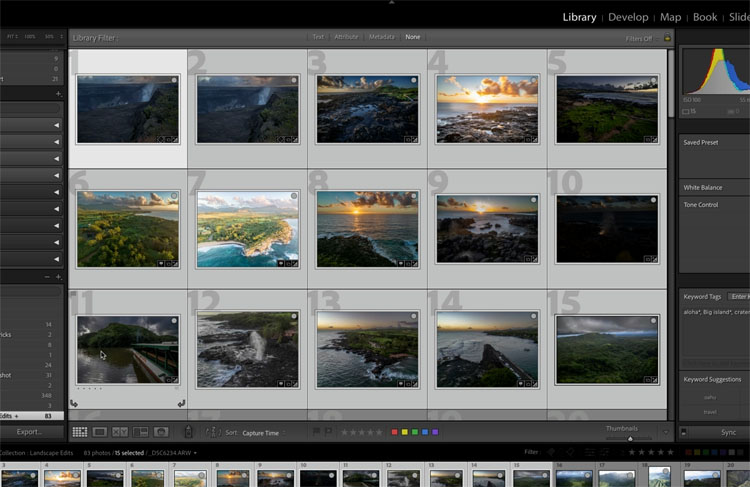Image resolution: width=750 pixels, height=487 pixels.
Task: Open the _DSC6234.ARW filename dropdown
Action: click(172, 453)
